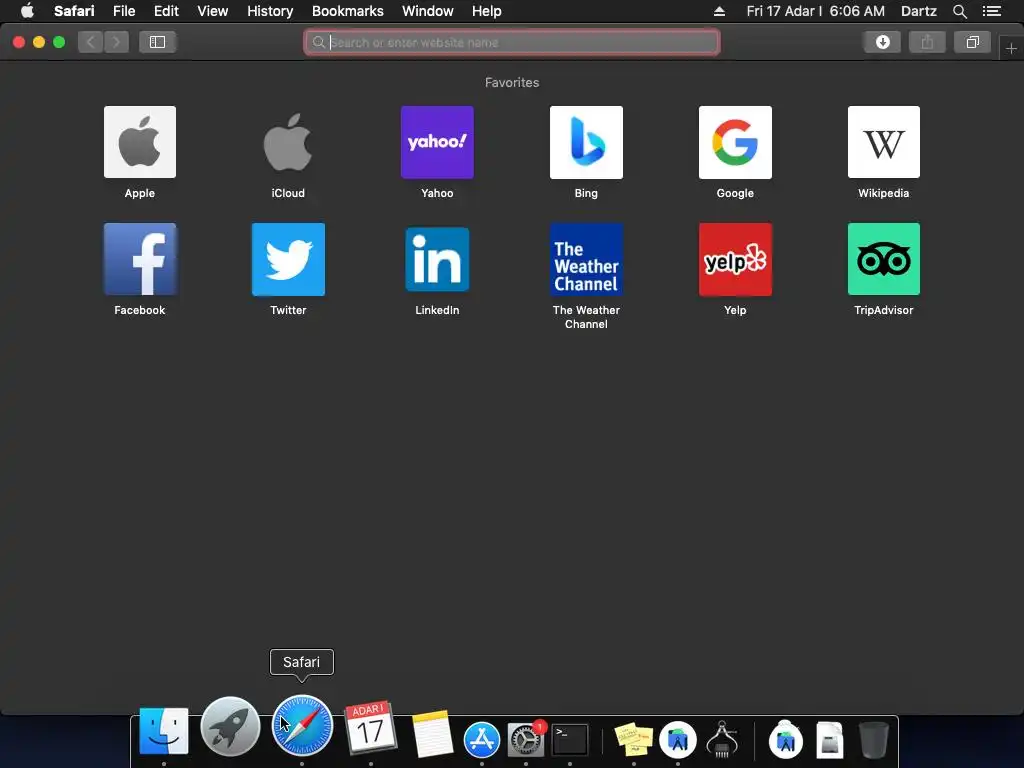Image resolution: width=1024 pixels, height=768 pixels.
Task: Open System Information chip icon in Dock
Action: (x=722, y=739)
